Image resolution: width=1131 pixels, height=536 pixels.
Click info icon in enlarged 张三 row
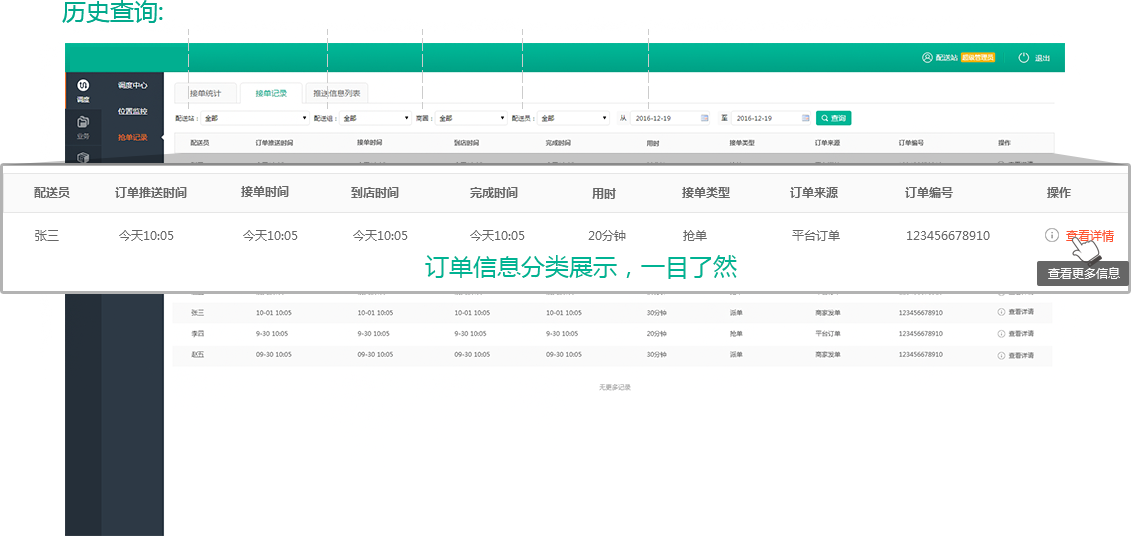[1051, 236]
